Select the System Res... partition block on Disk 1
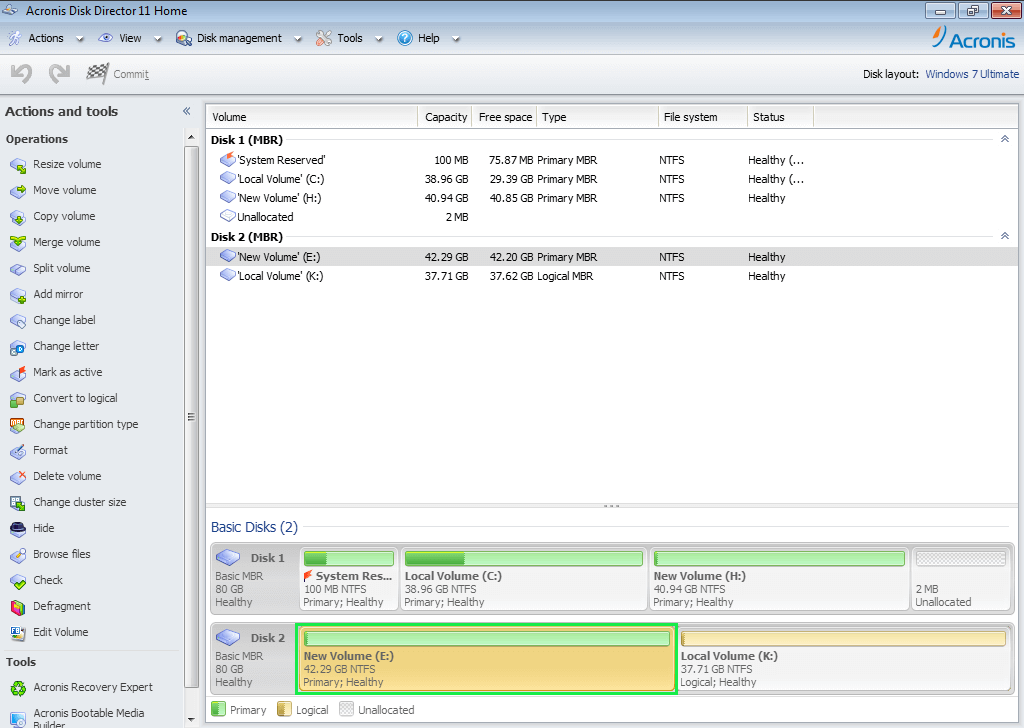 pos(349,579)
